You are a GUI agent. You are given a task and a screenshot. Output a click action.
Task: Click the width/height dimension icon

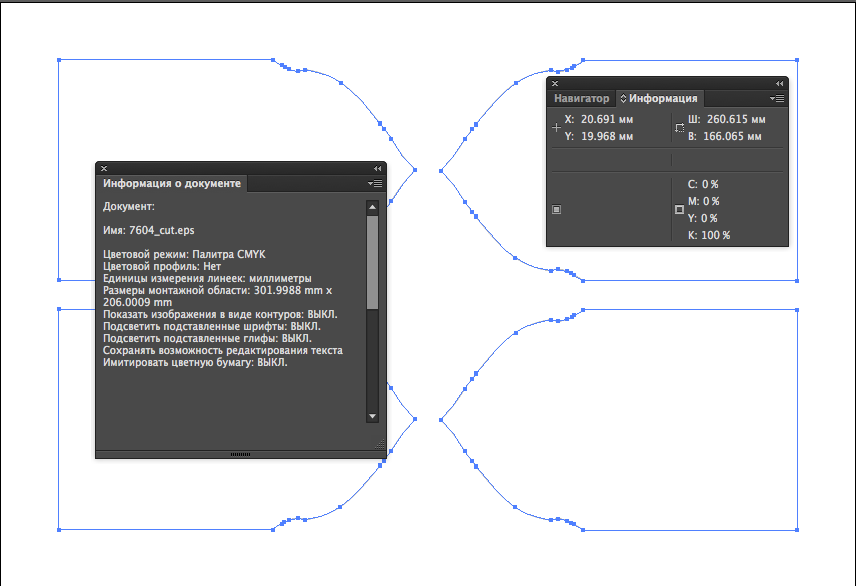tap(679, 127)
